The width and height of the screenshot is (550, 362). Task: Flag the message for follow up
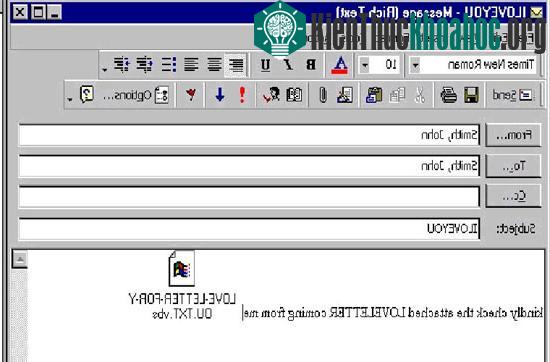pos(191,95)
